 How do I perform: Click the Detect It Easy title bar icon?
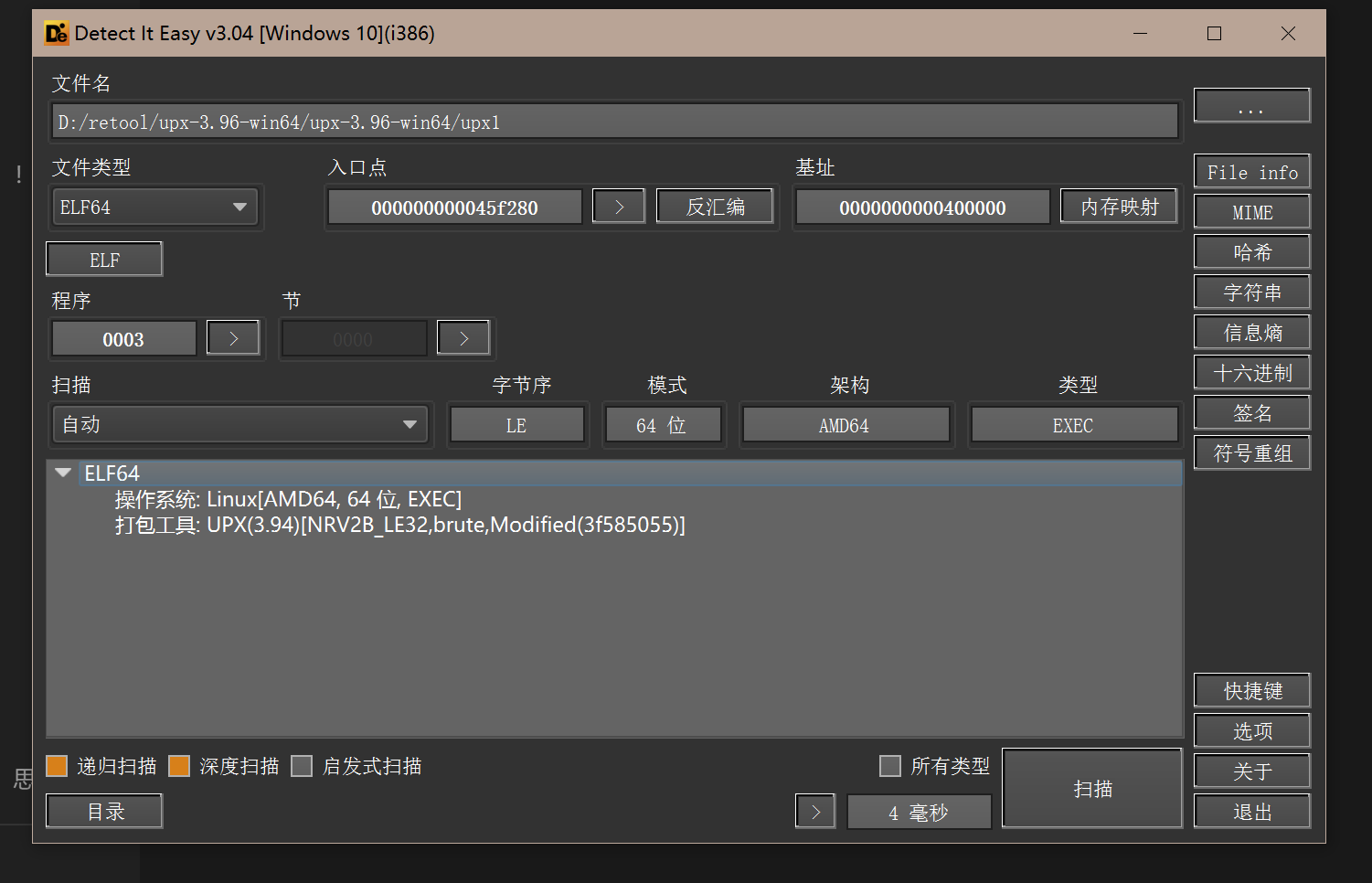point(57,34)
